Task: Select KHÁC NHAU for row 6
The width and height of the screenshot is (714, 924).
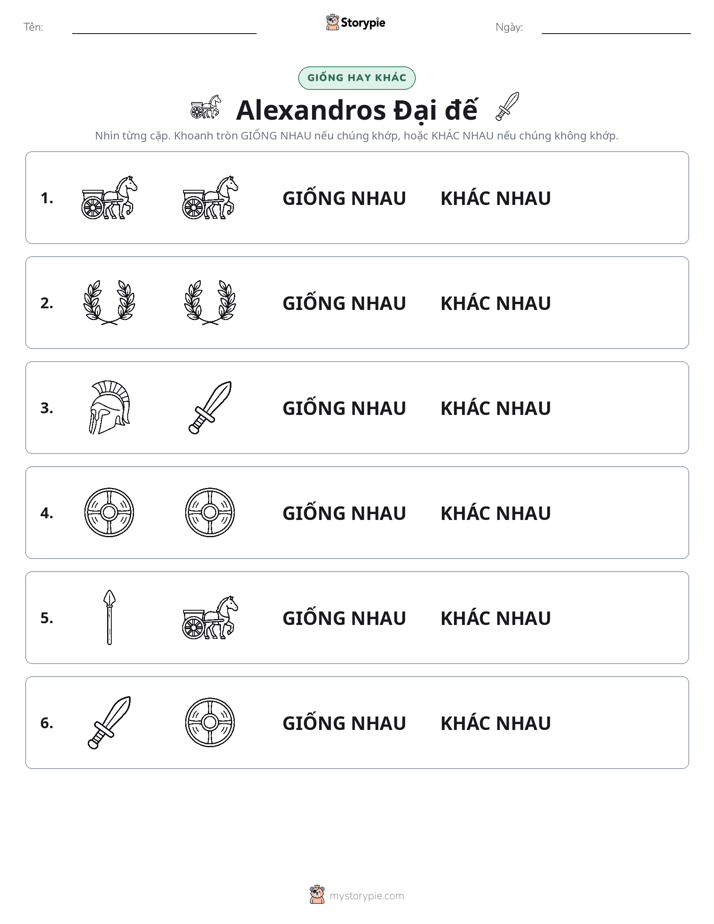Action: [495, 722]
